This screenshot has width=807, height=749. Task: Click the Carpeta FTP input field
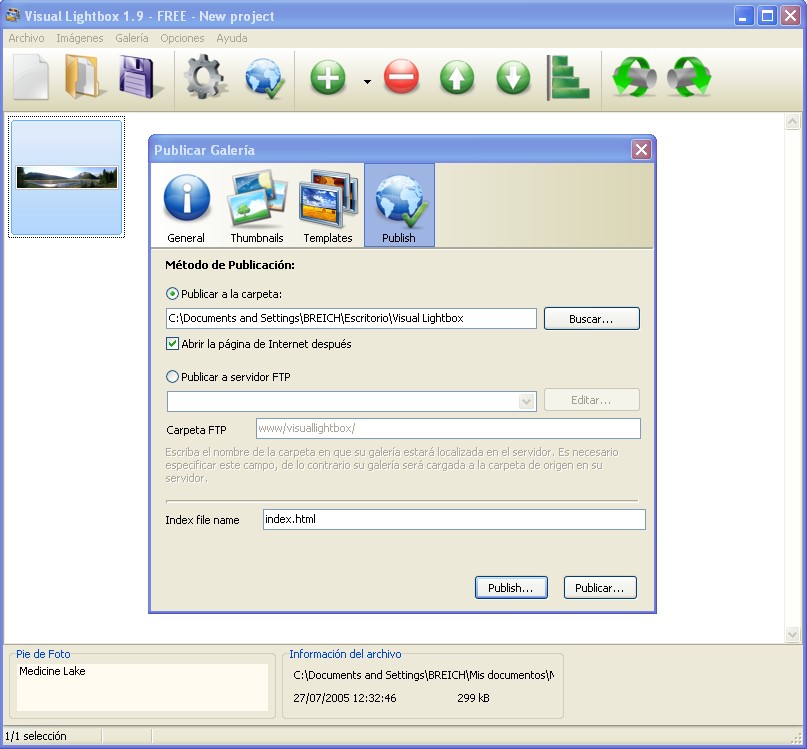pyautogui.click(x=448, y=428)
